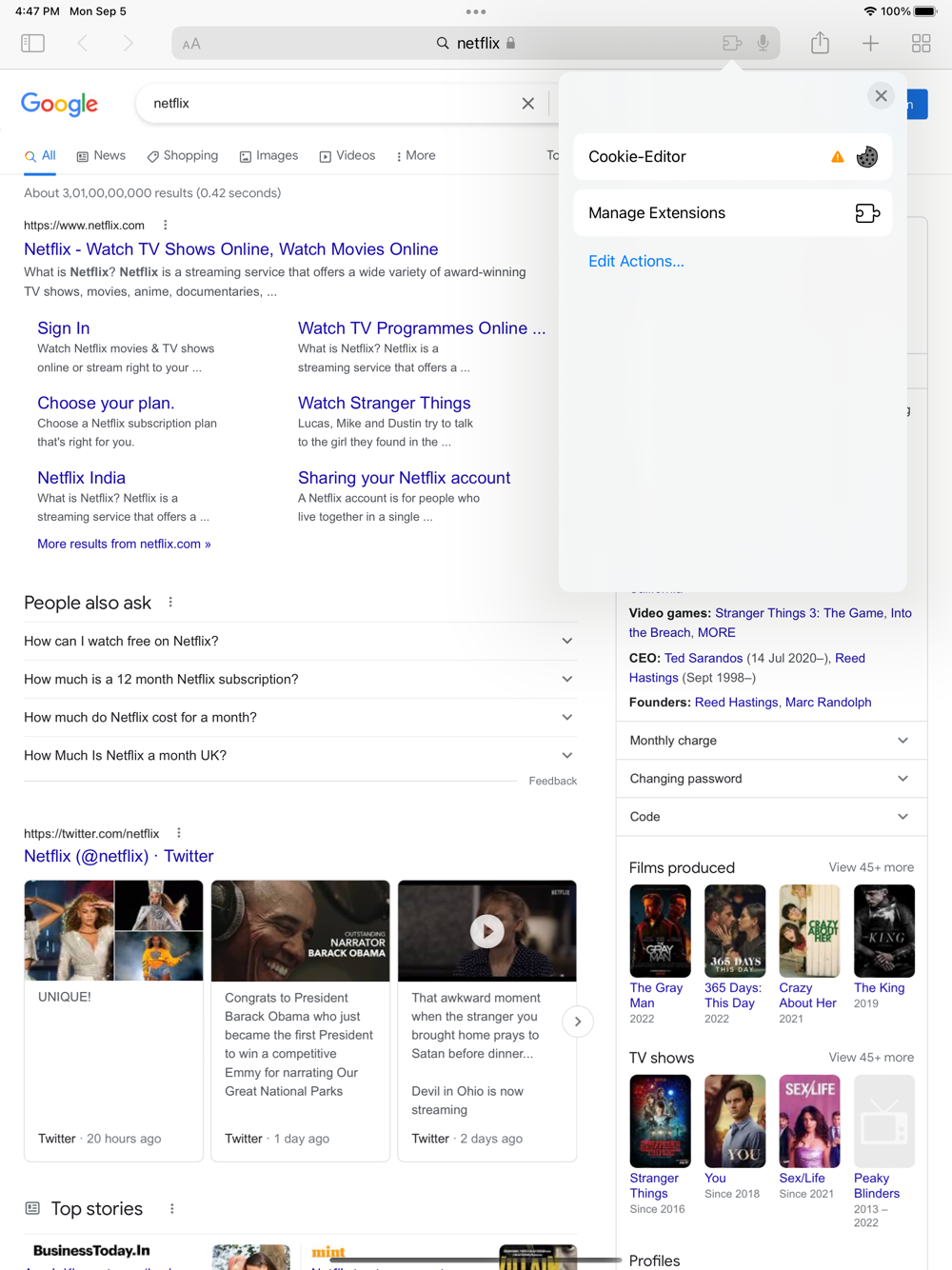Go back with the back arrow
The image size is (952, 1270).
(83, 43)
